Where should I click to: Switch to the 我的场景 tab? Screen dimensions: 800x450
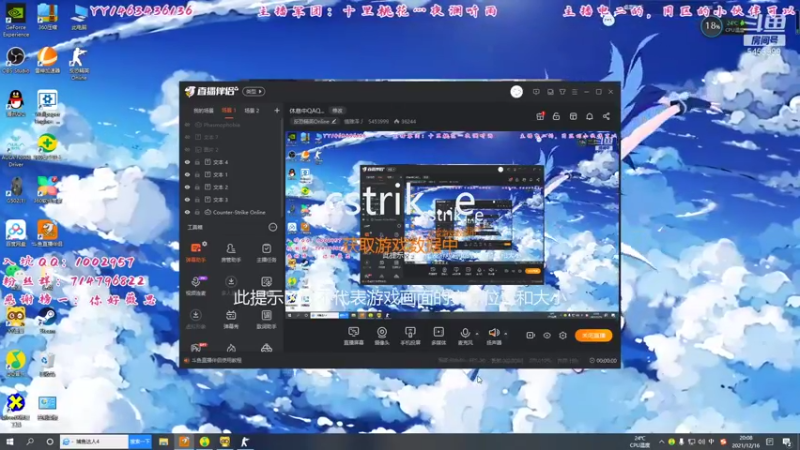pyautogui.click(x=203, y=111)
